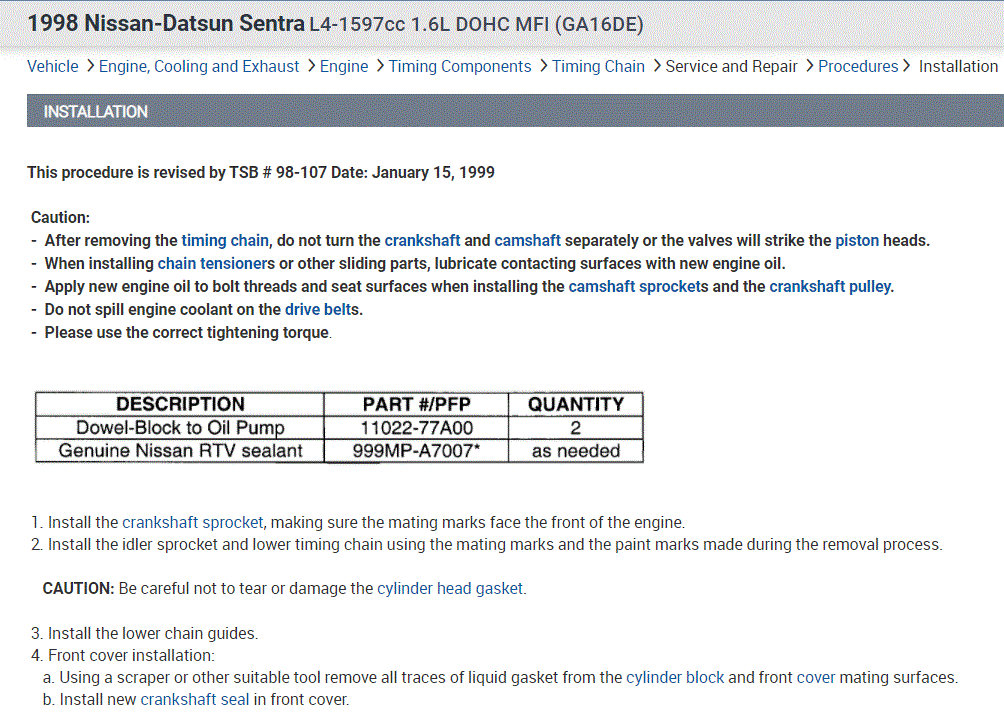Screen dimensions: 1004x725
Task: Follow the 'crankshaft' link in first caution line
Action: point(422,241)
